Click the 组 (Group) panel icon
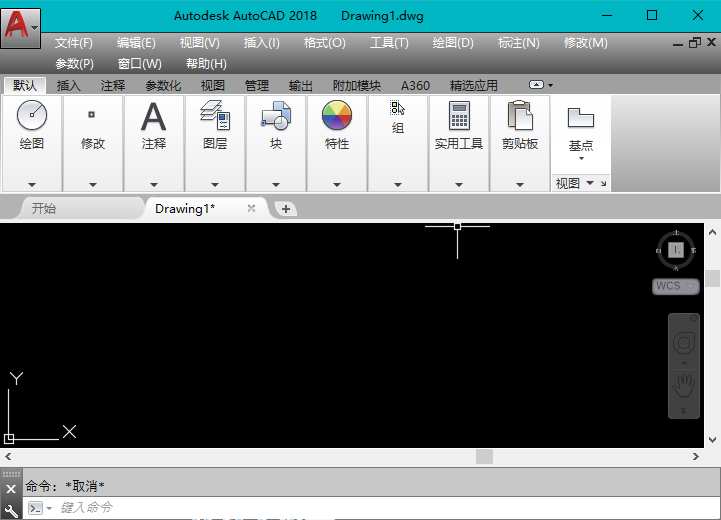This screenshot has height=520, width=721. (398, 108)
